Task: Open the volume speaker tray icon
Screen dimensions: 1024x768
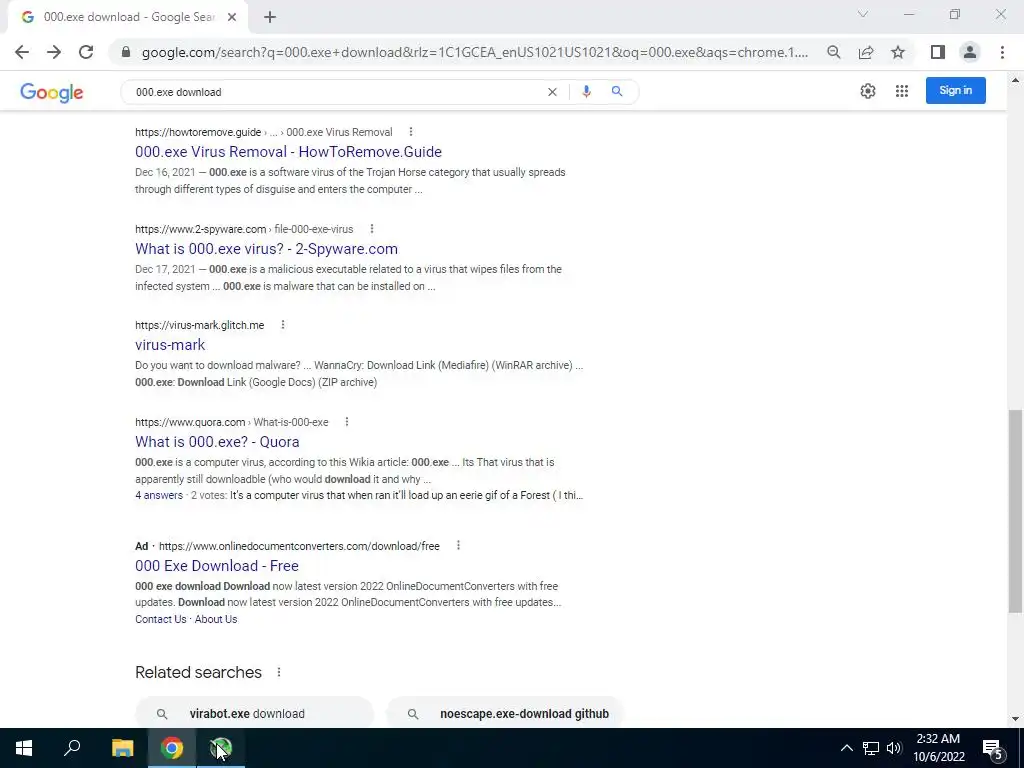Action: tap(894, 748)
